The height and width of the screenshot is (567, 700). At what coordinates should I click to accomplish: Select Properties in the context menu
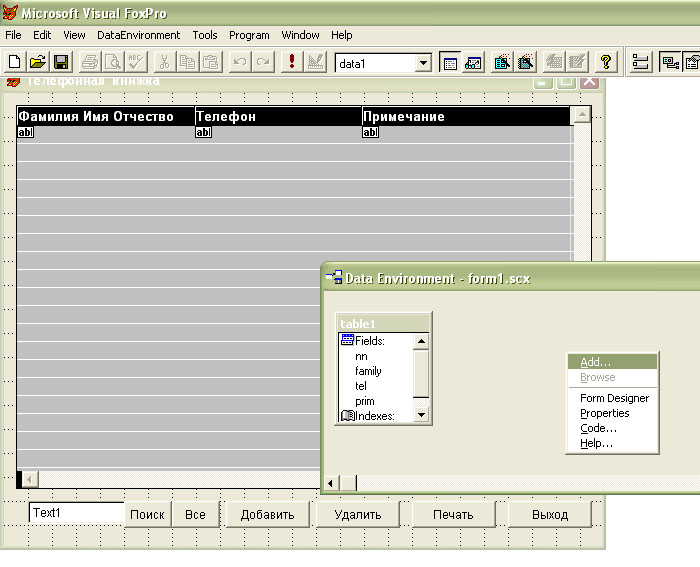tap(605, 413)
